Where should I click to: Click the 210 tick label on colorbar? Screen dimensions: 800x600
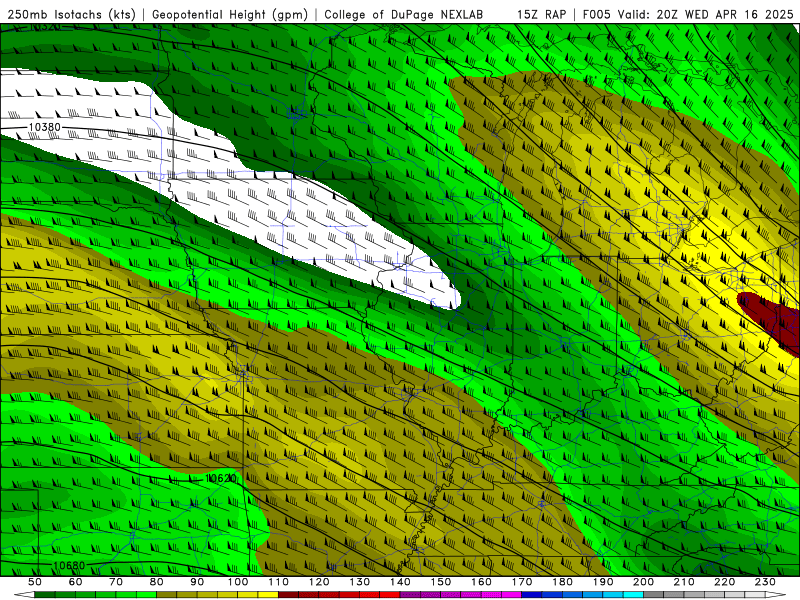(x=684, y=582)
